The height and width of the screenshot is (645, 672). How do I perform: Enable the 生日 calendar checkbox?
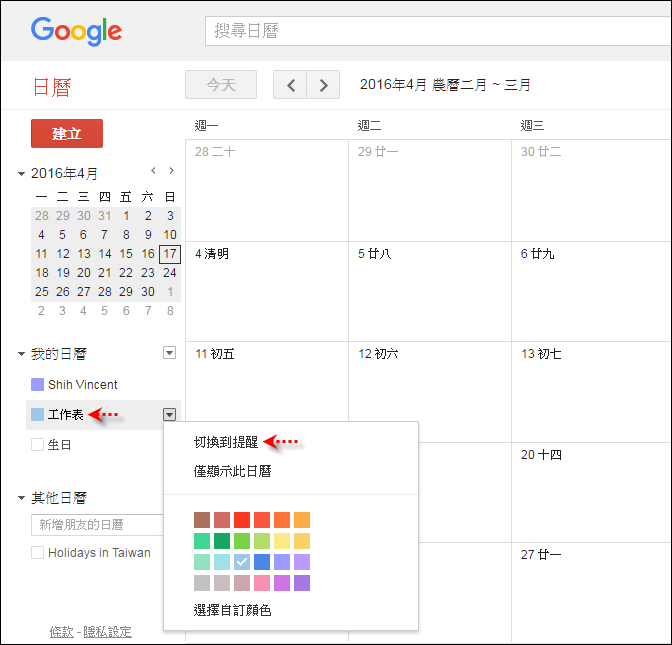[37, 444]
